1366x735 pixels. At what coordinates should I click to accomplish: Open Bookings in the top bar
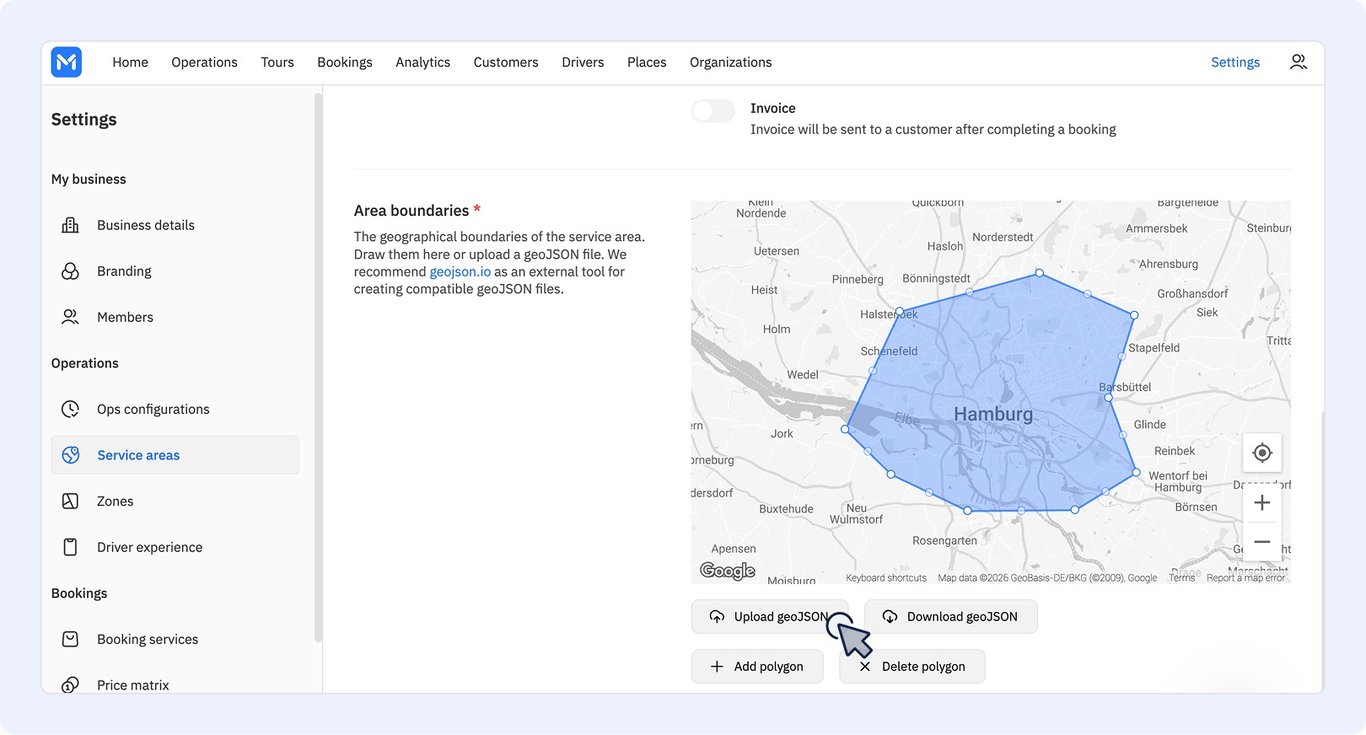click(x=345, y=62)
